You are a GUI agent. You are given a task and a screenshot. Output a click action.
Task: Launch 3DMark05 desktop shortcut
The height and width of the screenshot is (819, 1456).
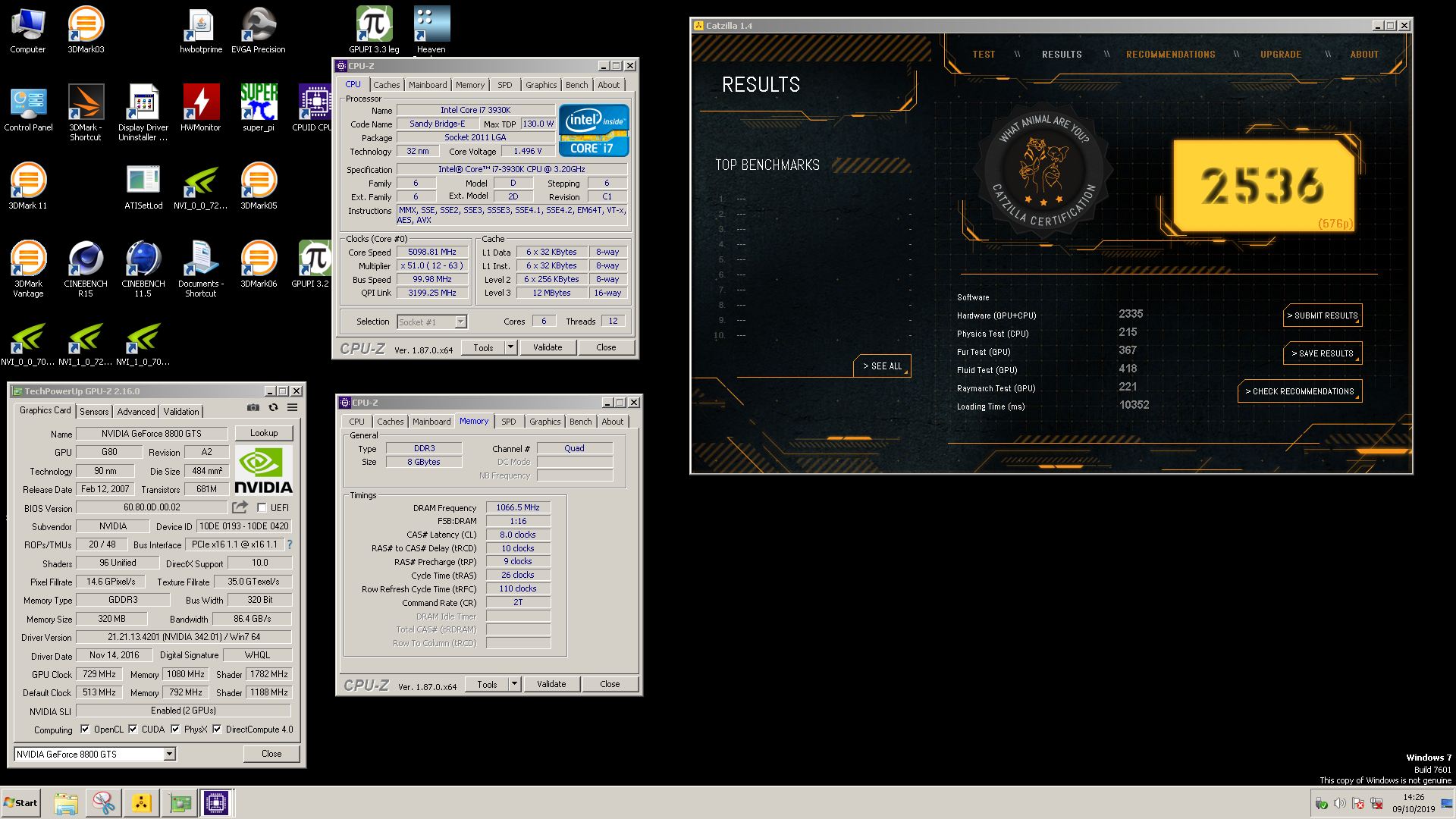(x=259, y=187)
